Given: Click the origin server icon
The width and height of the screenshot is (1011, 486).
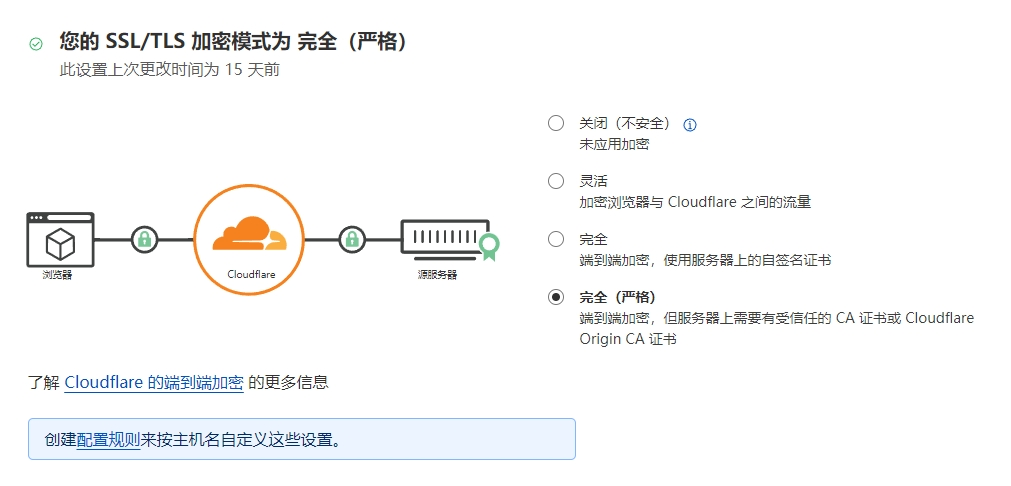Looking at the screenshot, I should click(x=445, y=238).
